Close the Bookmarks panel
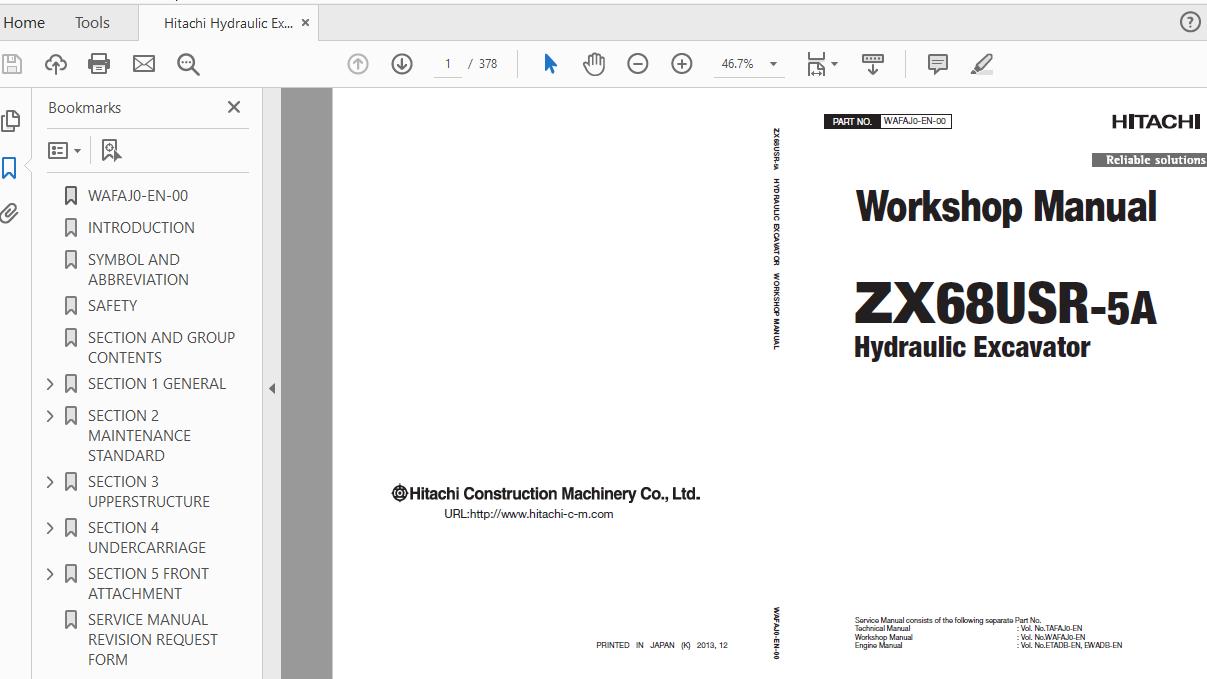1207x679 pixels. click(x=234, y=107)
